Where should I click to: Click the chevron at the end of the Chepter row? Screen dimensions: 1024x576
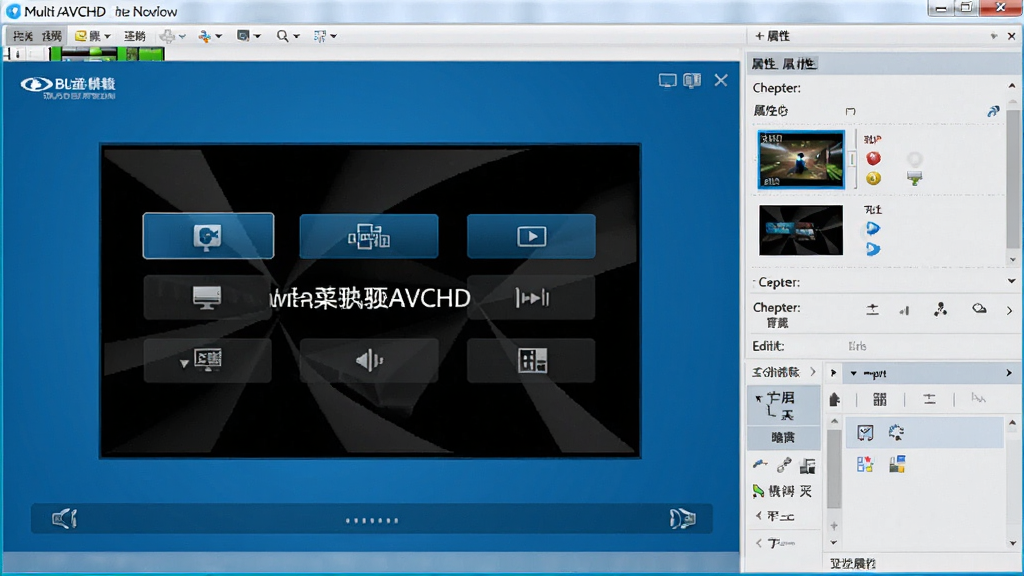[1010, 310]
